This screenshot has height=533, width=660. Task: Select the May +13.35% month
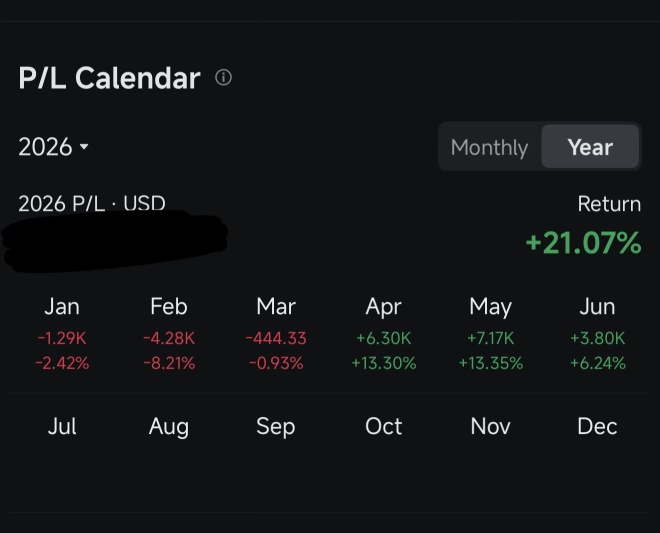click(x=491, y=334)
